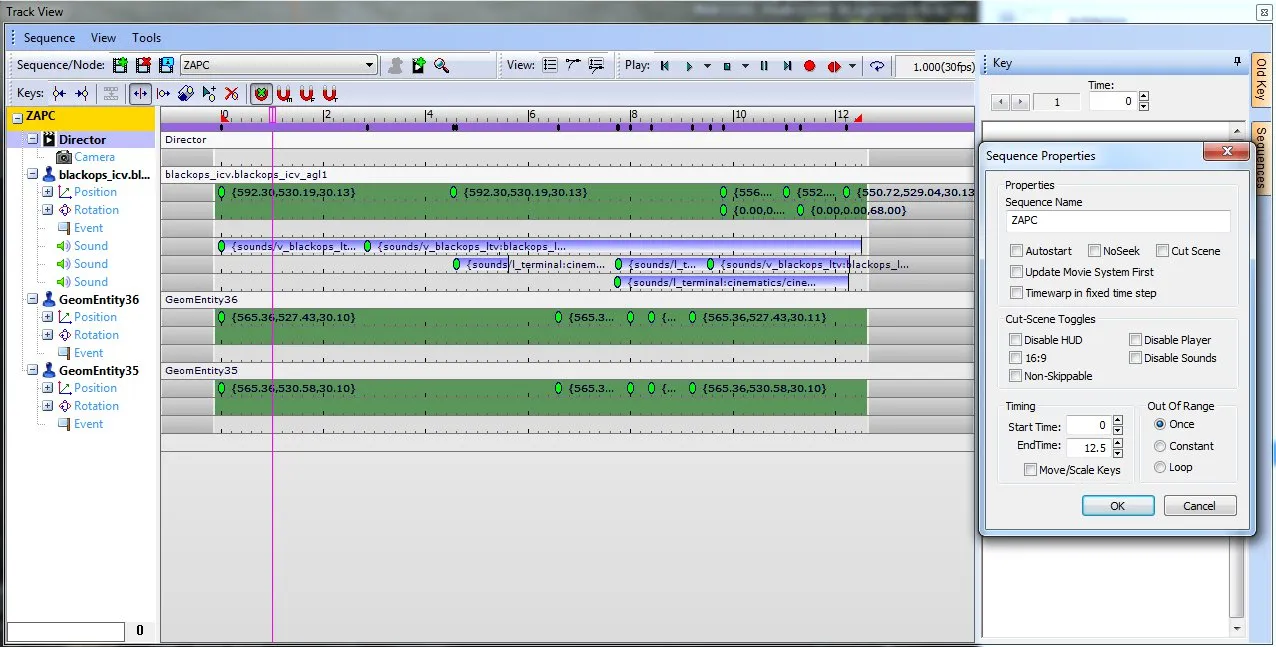Collapse the Director node in the tree
Screen dimensions: 1276x647
point(33,139)
